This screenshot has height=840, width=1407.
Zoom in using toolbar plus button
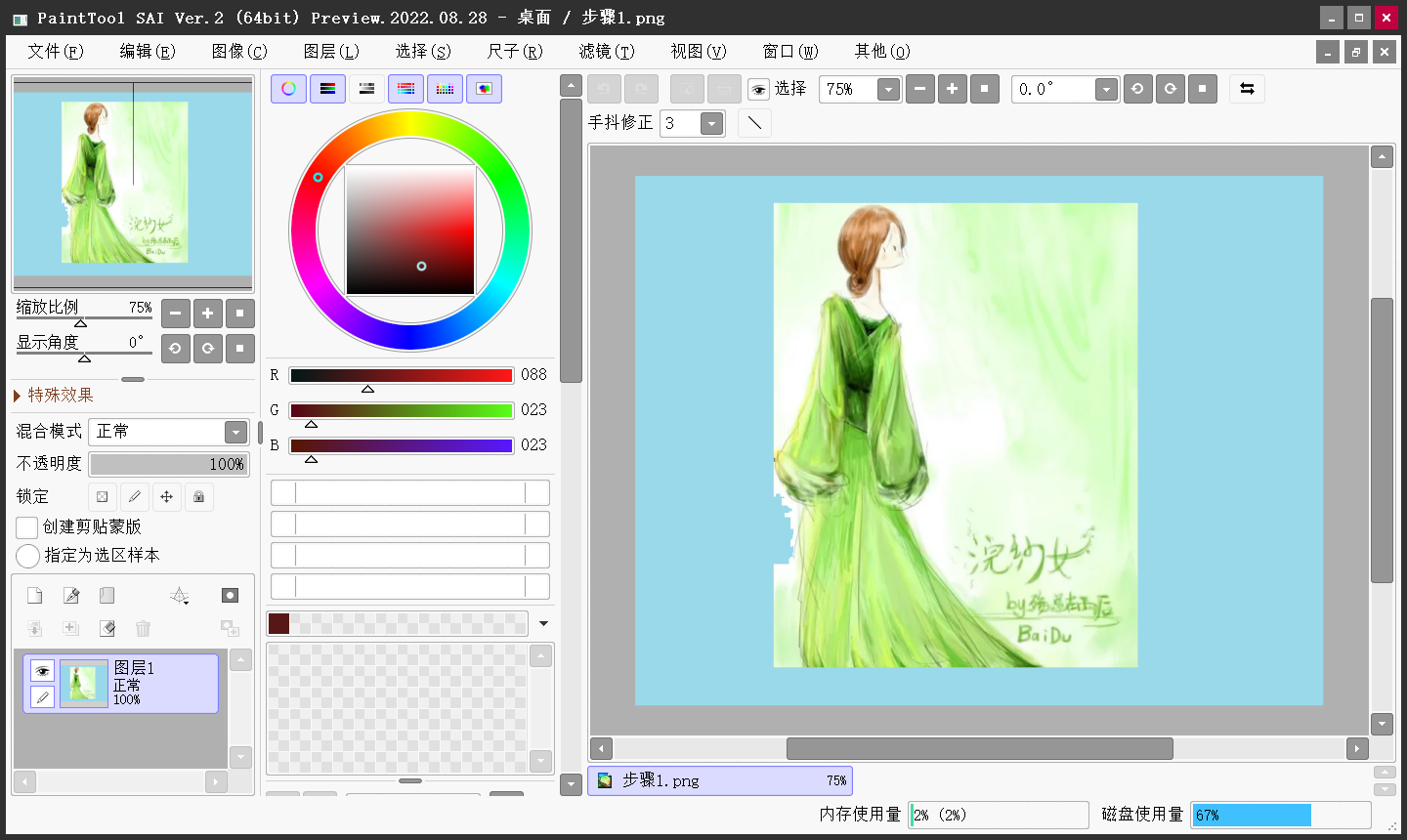point(952,89)
